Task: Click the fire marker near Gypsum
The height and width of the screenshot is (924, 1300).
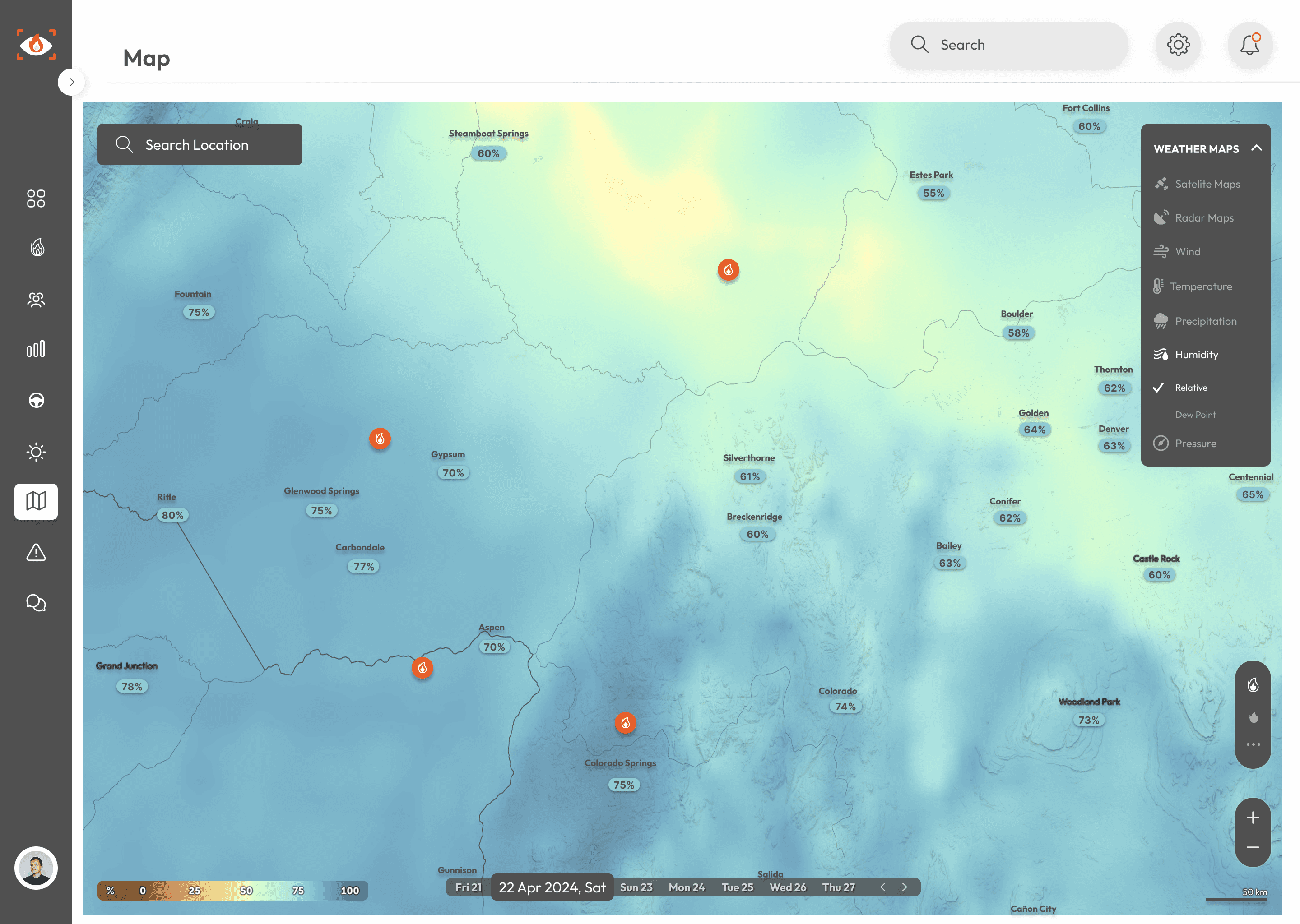Action: tap(380, 439)
